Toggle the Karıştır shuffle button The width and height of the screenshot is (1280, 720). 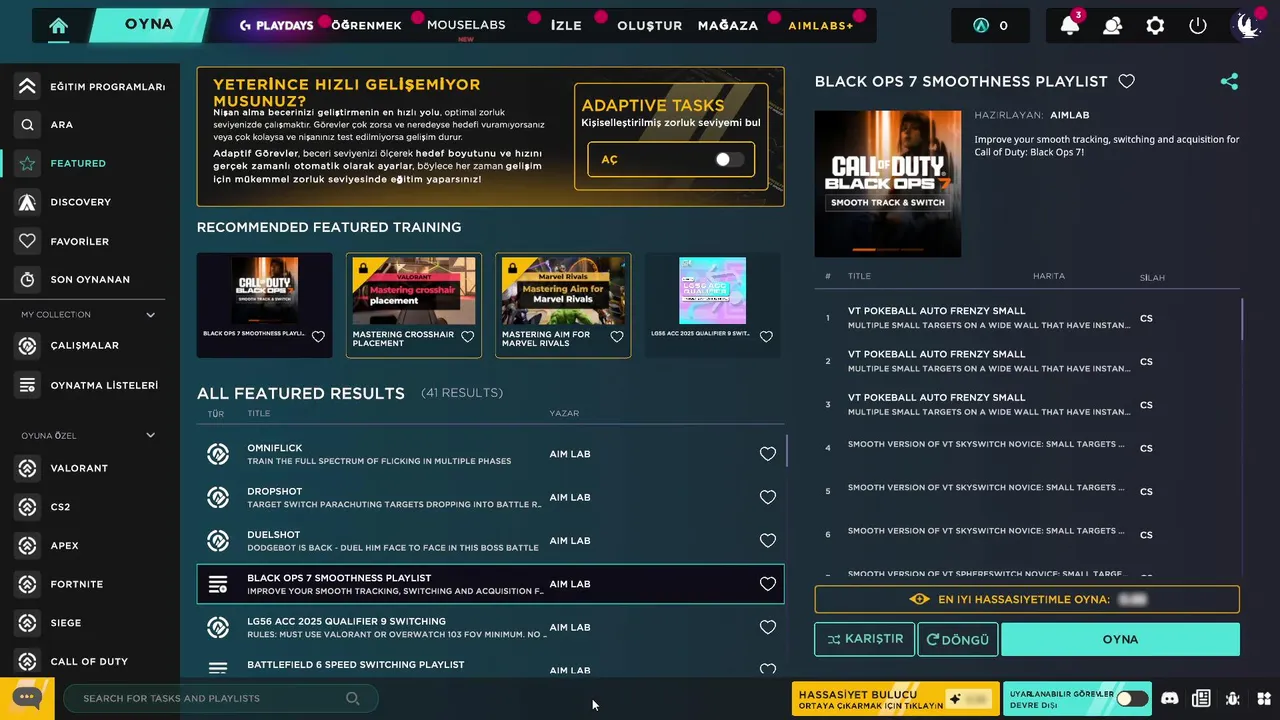[x=864, y=639]
